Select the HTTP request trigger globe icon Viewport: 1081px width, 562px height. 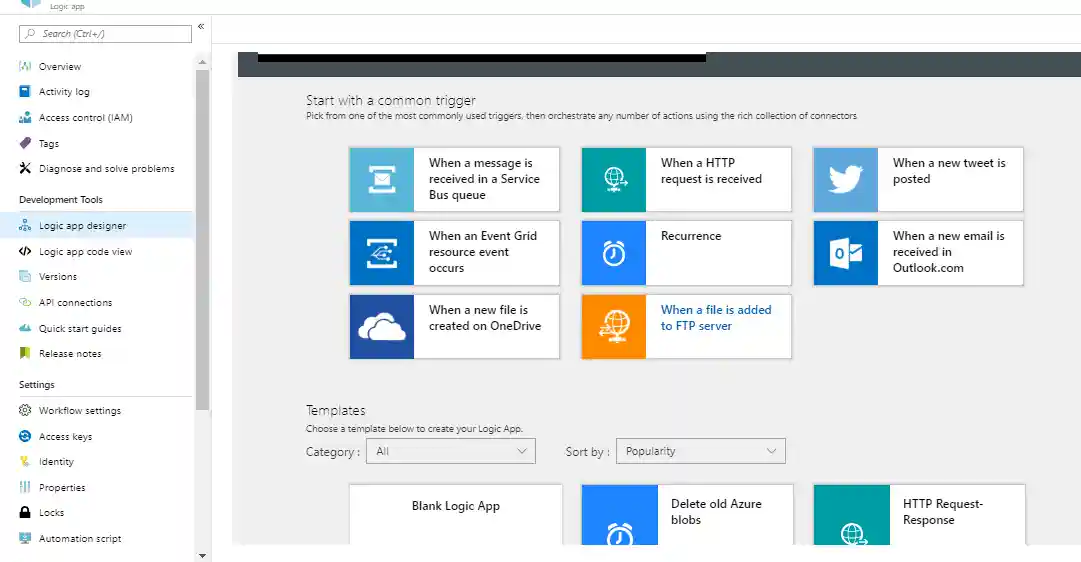click(x=613, y=180)
